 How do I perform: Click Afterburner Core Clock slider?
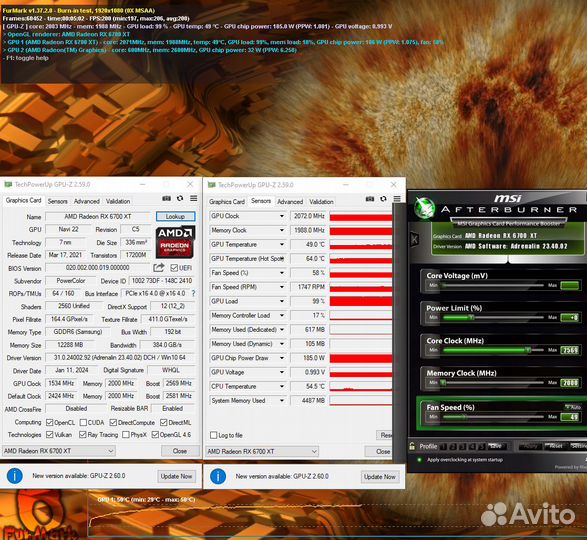[x=493, y=350]
